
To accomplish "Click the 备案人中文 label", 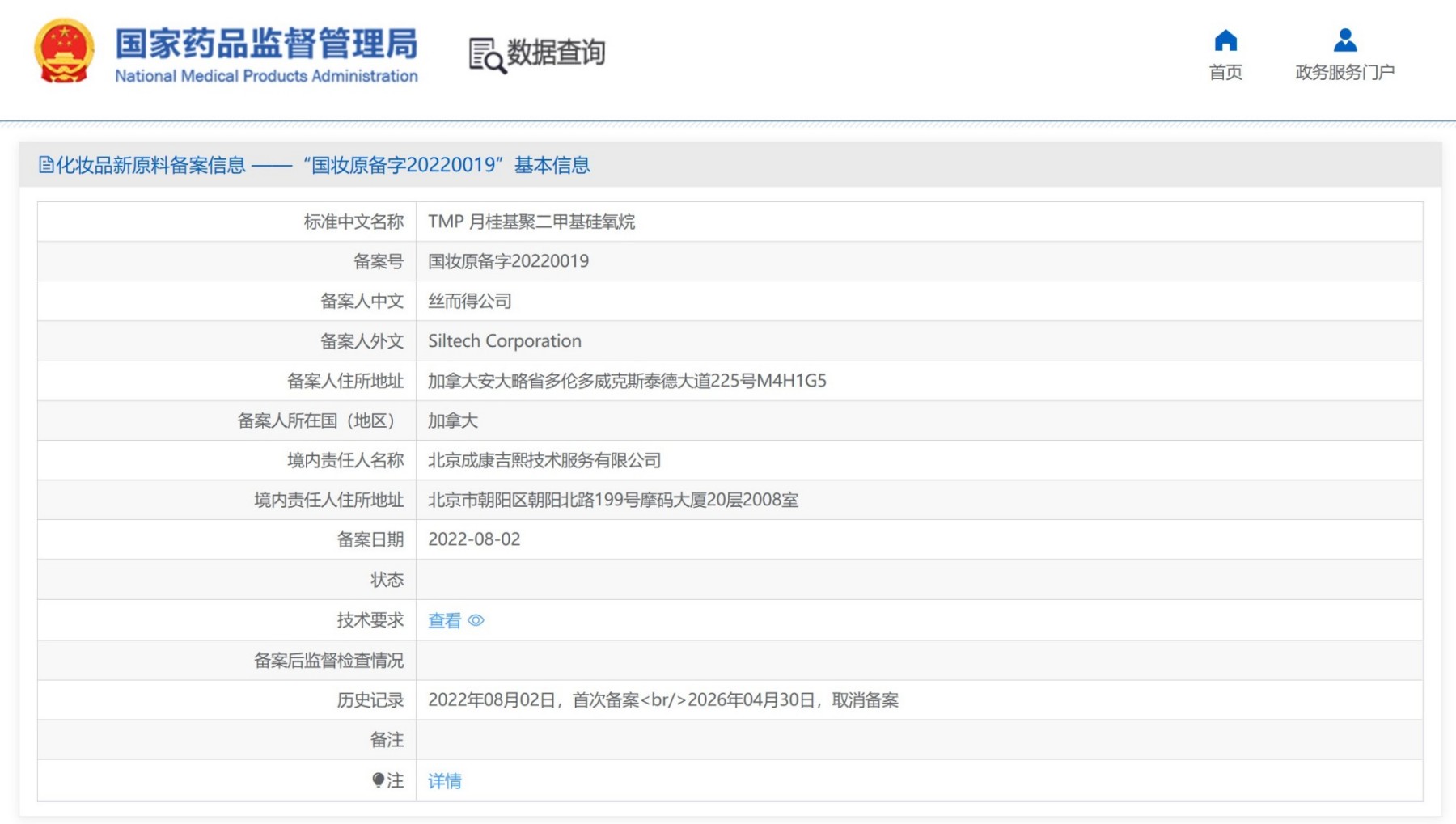I will pos(362,301).
